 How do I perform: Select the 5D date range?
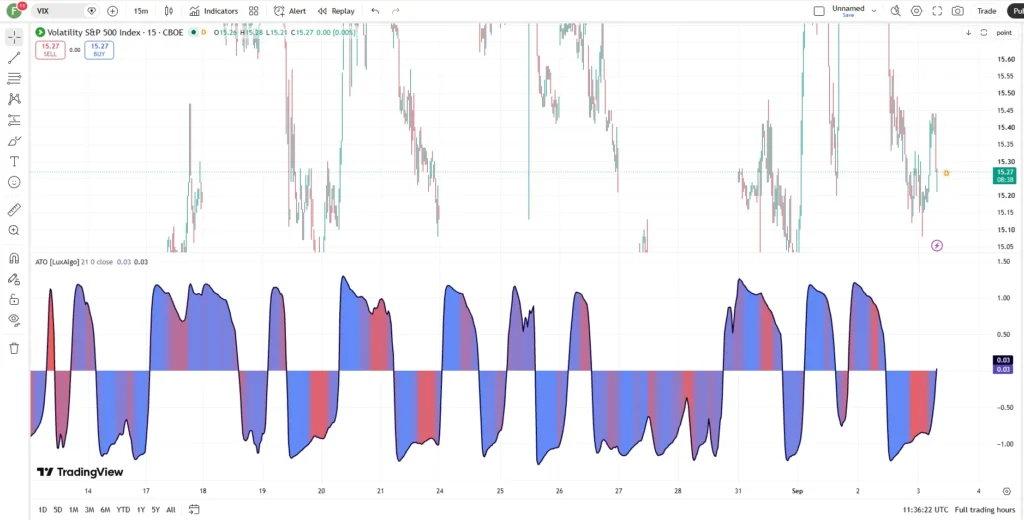(57, 510)
